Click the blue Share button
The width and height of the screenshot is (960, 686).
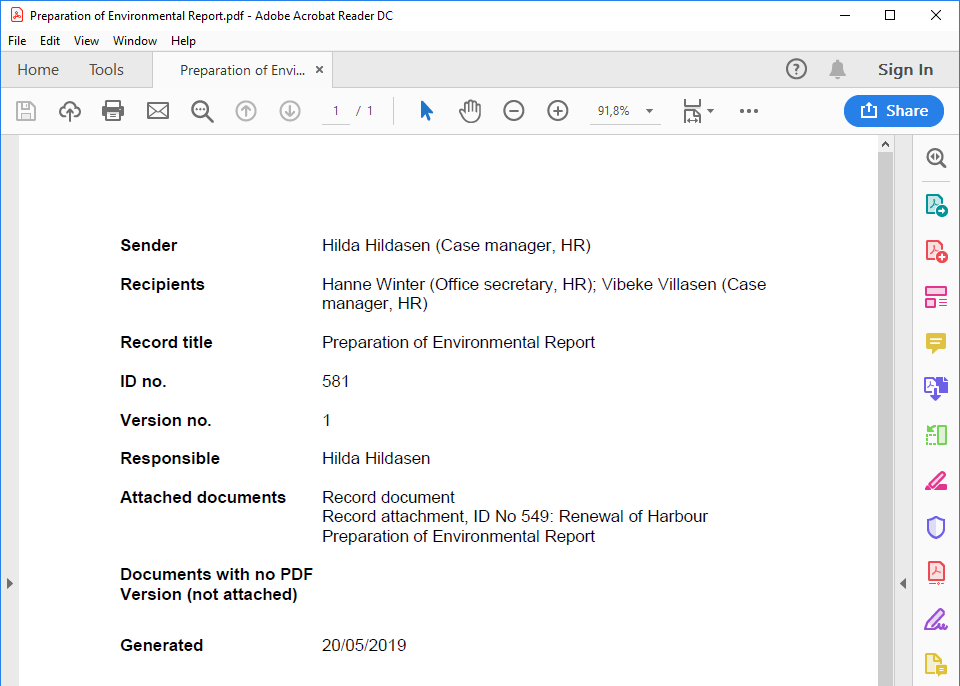click(x=893, y=111)
